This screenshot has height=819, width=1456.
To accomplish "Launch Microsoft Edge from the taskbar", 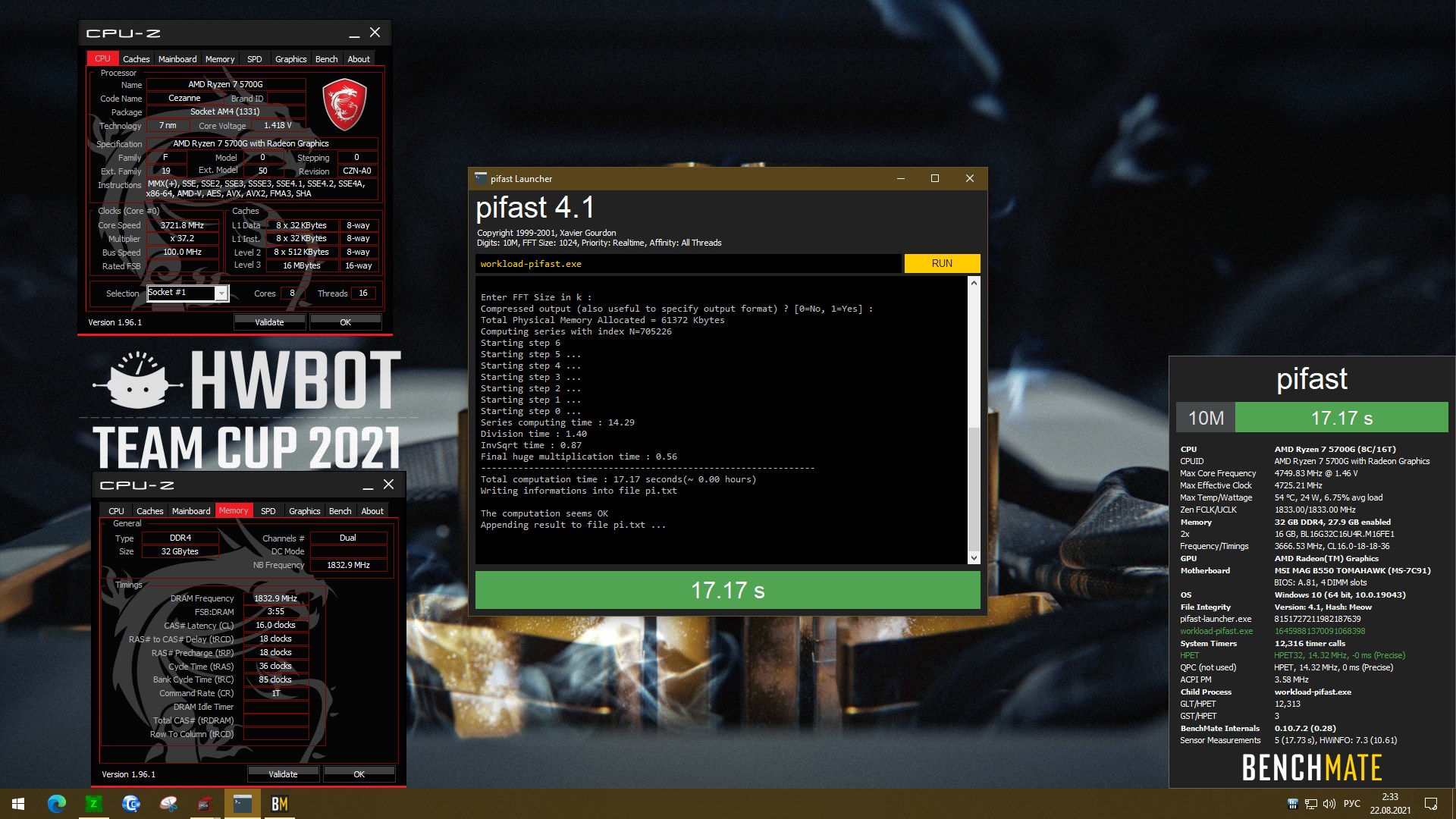I will [56, 804].
